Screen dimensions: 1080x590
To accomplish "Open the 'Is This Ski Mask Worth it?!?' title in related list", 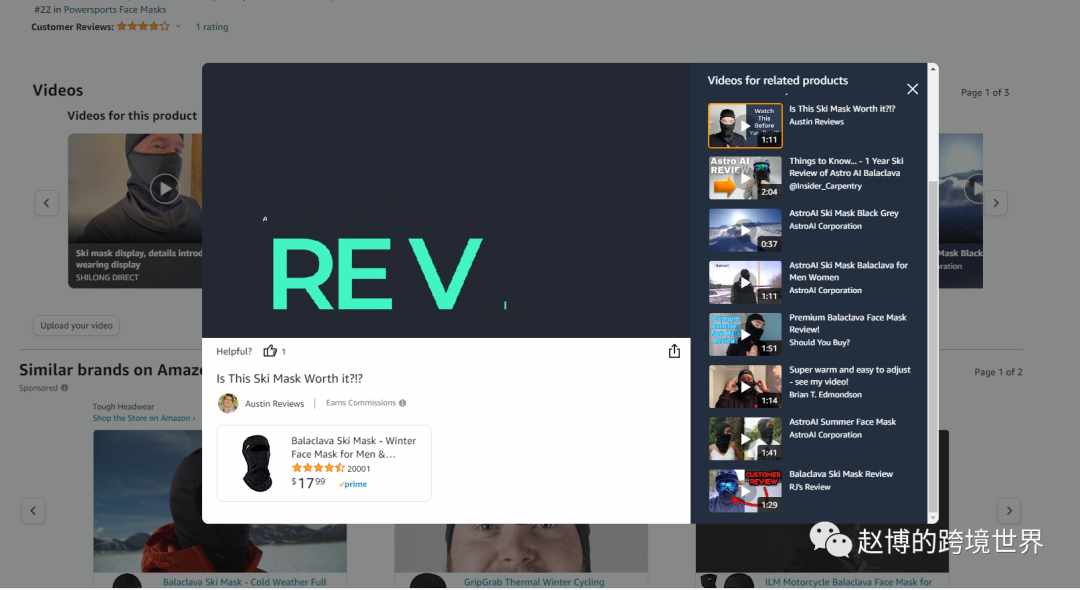I will (842, 109).
